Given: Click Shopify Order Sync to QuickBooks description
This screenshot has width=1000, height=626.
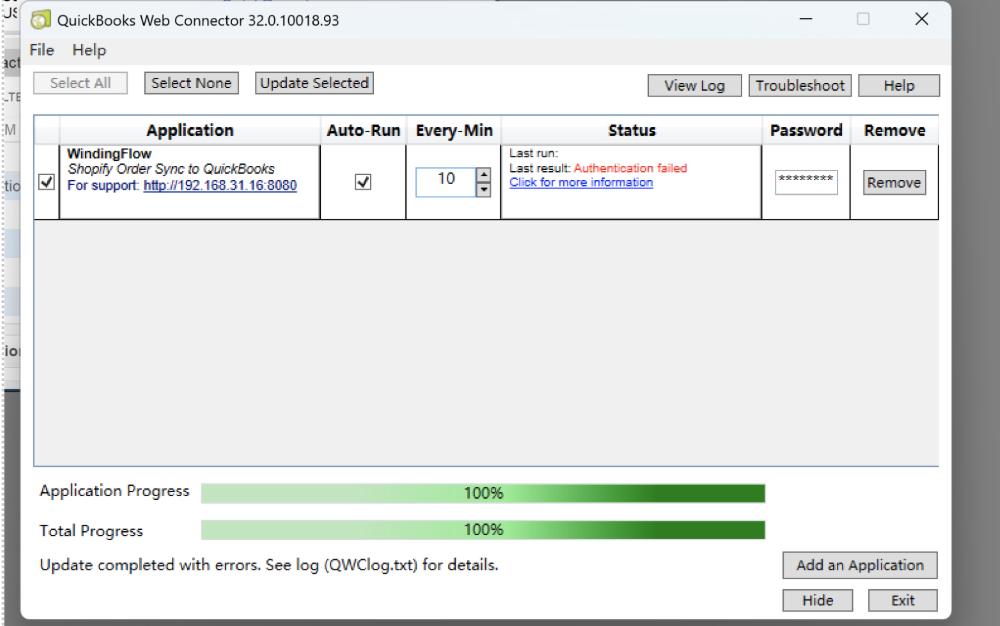Looking at the screenshot, I should point(171,169).
